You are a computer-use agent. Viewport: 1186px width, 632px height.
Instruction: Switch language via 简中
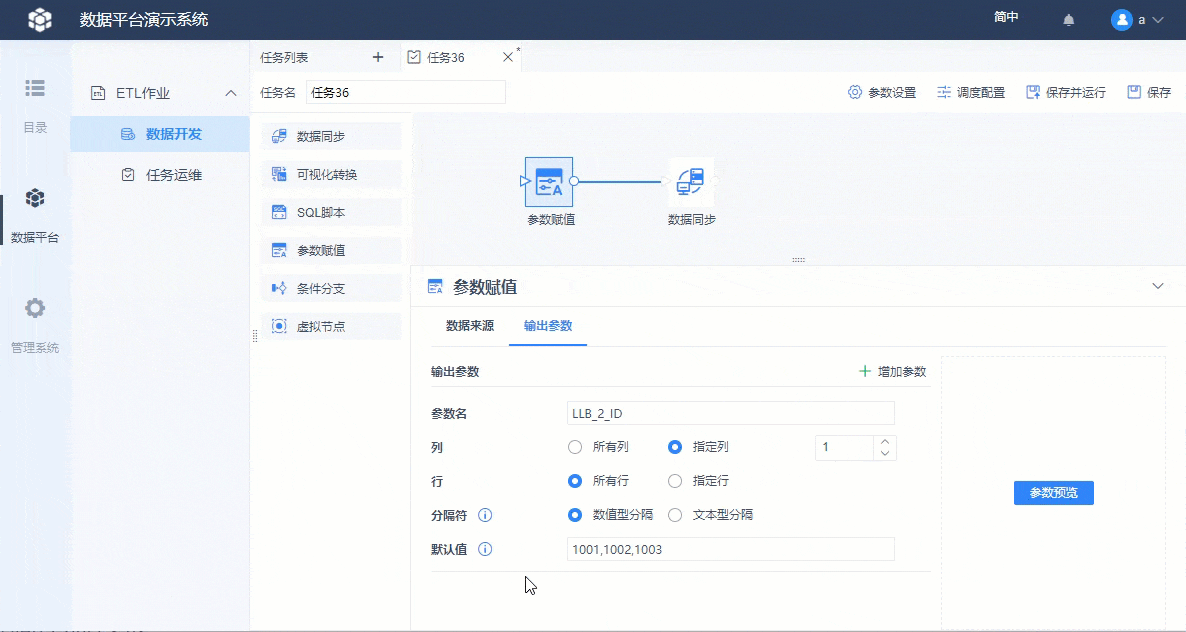[1006, 17]
